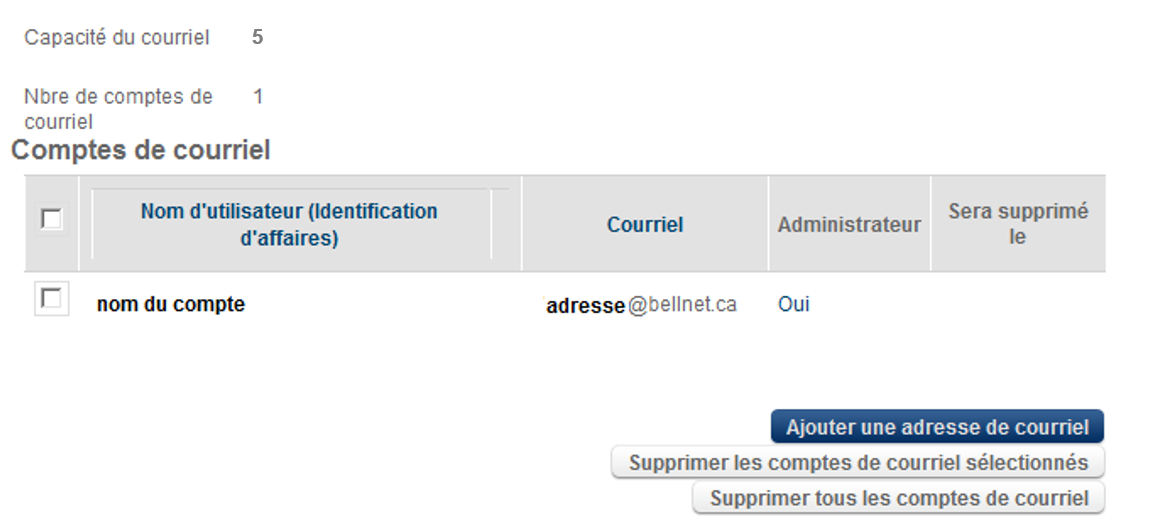Select the 'Nbre de comptes de courriel' label
The width and height of the screenshot is (1163, 529).
(x=118, y=109)
